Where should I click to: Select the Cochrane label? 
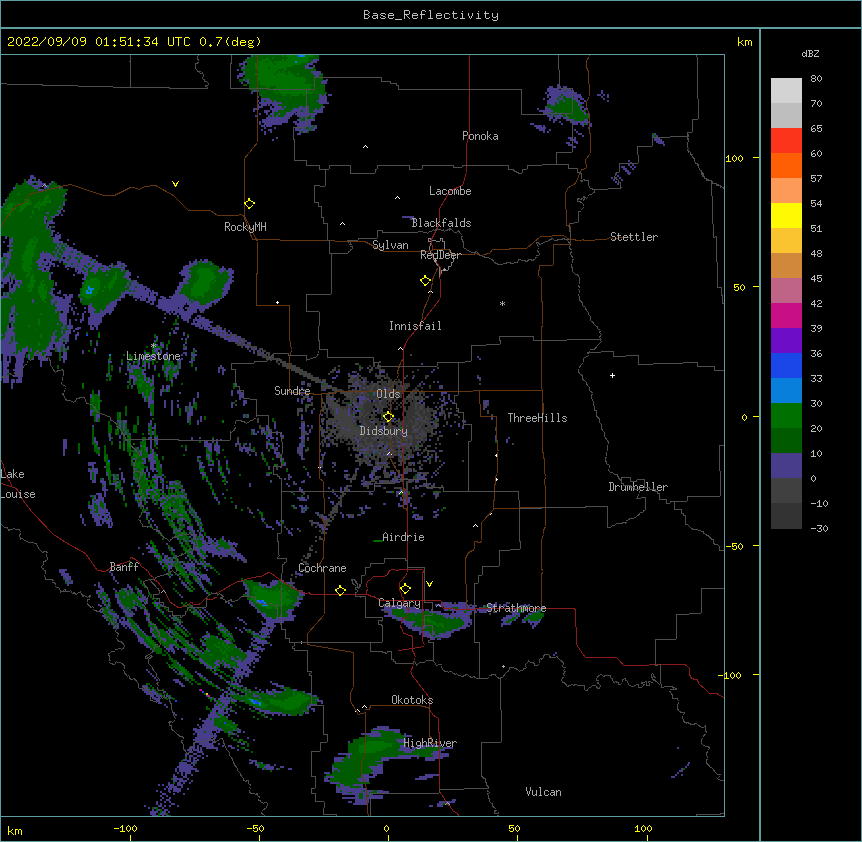(x=322, y=568)
